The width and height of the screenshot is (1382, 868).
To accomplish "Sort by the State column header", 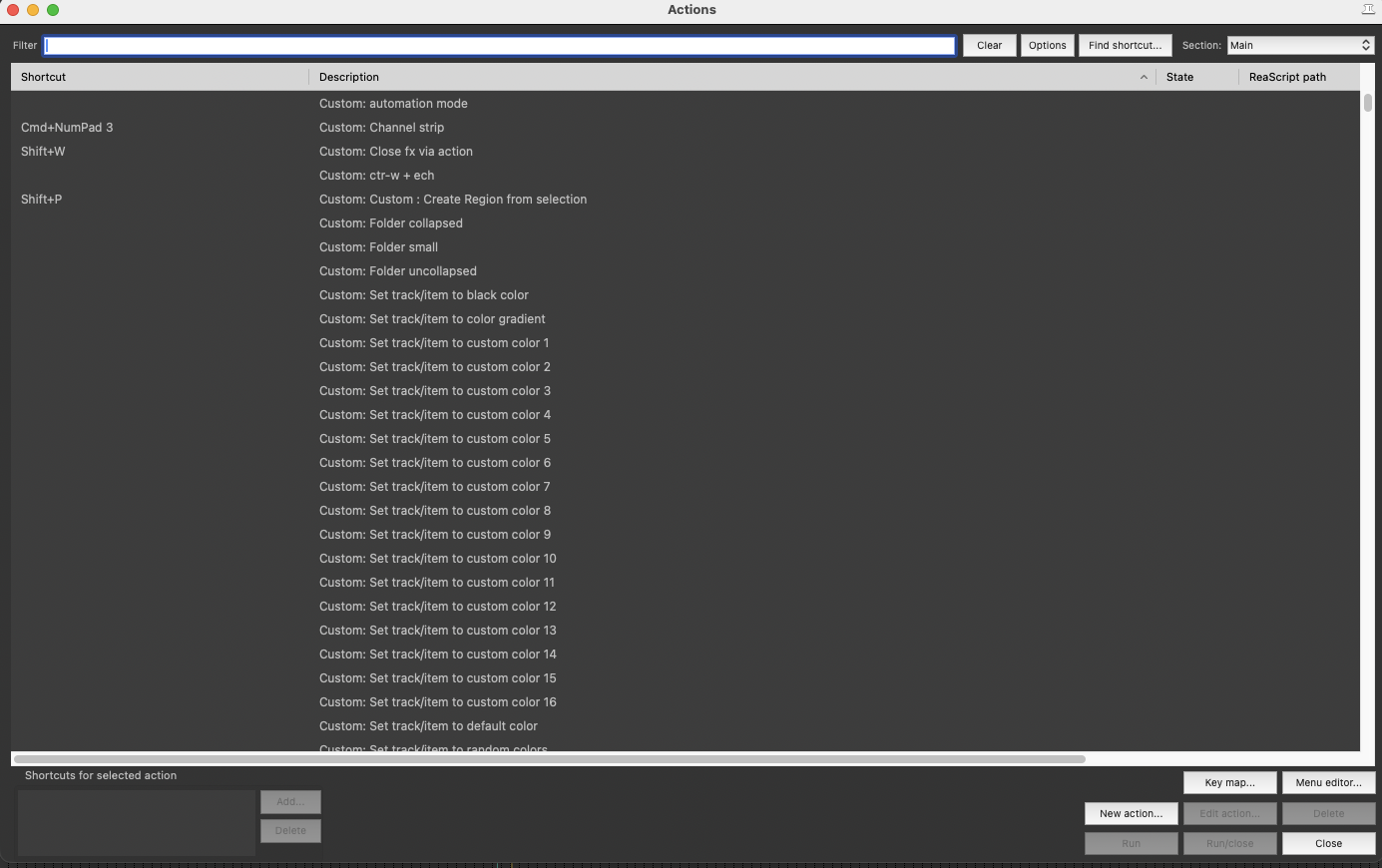I will pos(1180,77).
